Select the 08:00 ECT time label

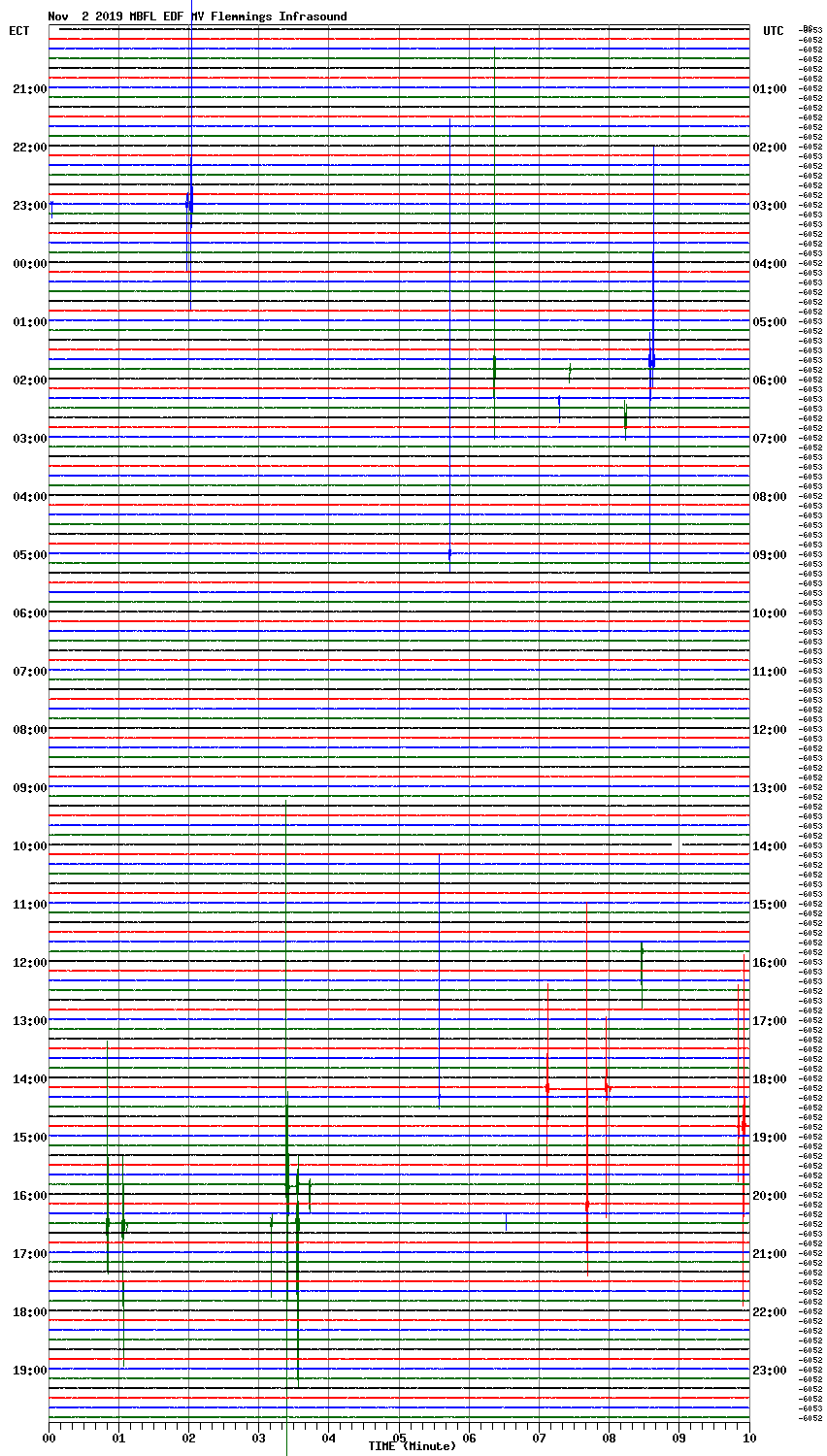(29, 730)
